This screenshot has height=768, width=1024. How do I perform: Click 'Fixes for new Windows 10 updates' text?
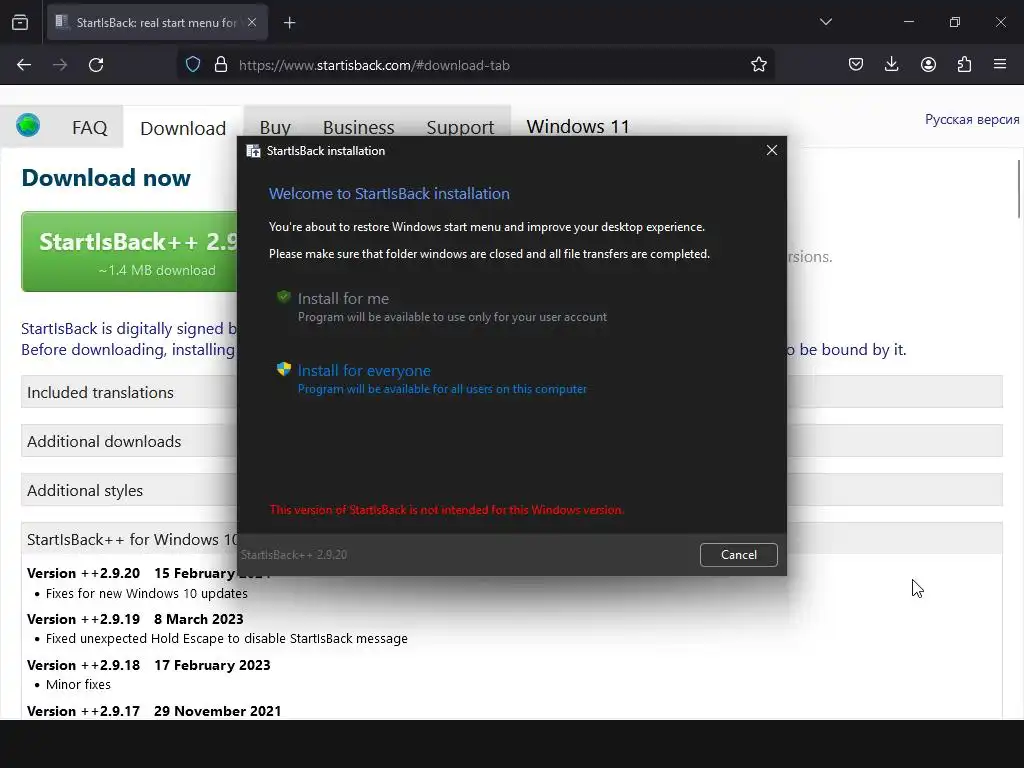146,593
